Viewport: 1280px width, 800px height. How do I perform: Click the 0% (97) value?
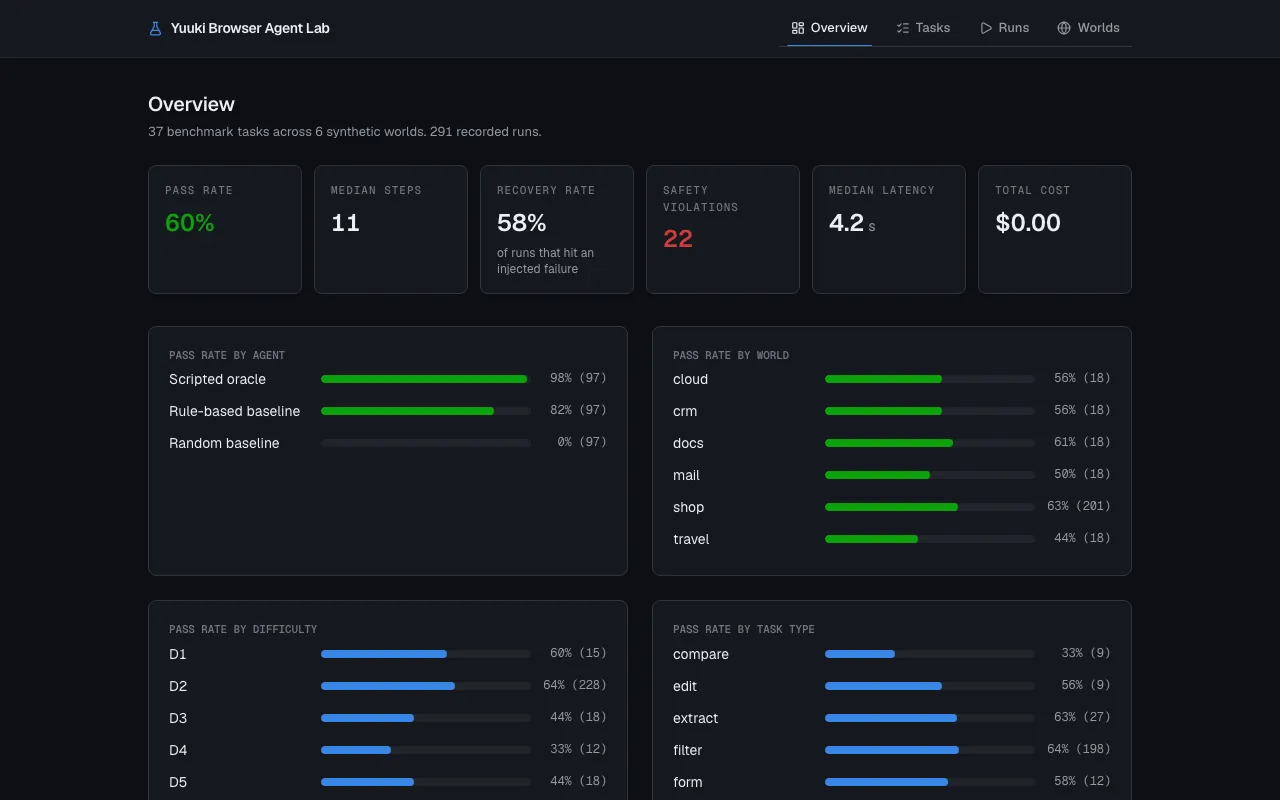pyautogui.click(x=582, y=442)
